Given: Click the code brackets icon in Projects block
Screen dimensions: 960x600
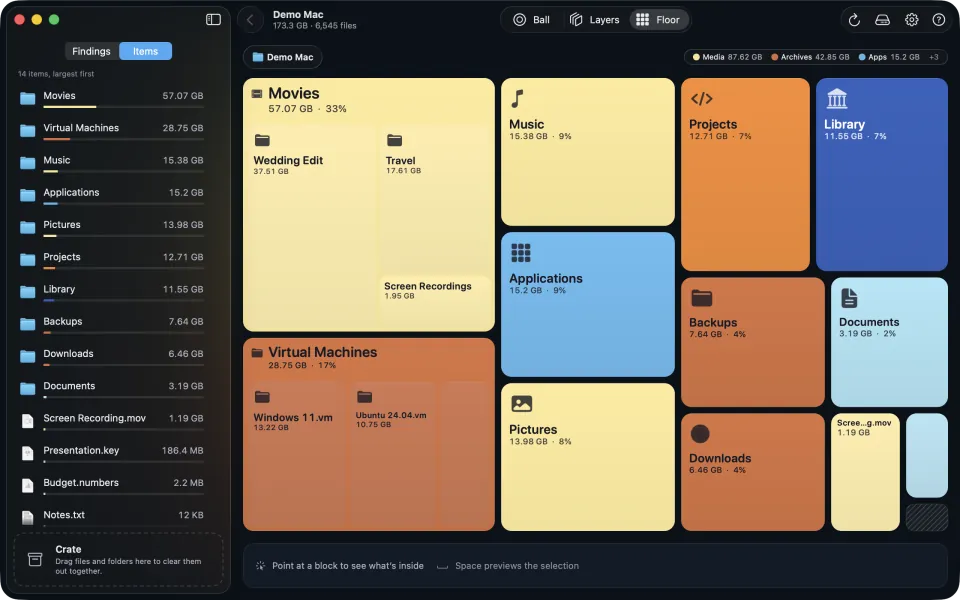Looking at the screenshot, I should coord(702,99).
